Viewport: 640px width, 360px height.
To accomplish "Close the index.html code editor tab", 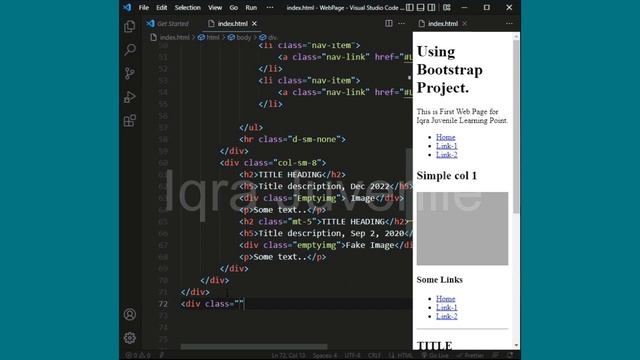I will tap(254, 24).
